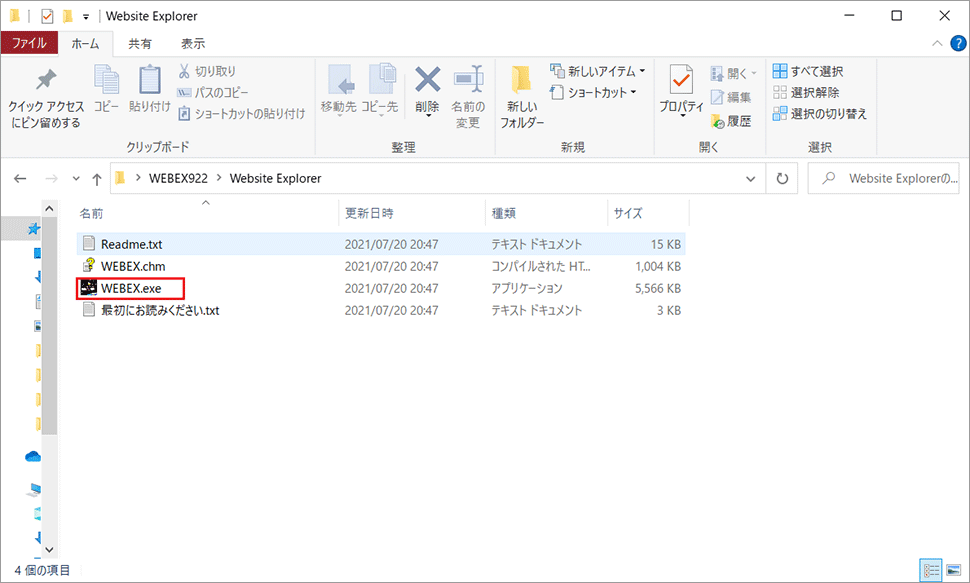Viewport: 970px width, 583px height.
Task: Click the 1,004 KB size value
Action: click(658, 267)
